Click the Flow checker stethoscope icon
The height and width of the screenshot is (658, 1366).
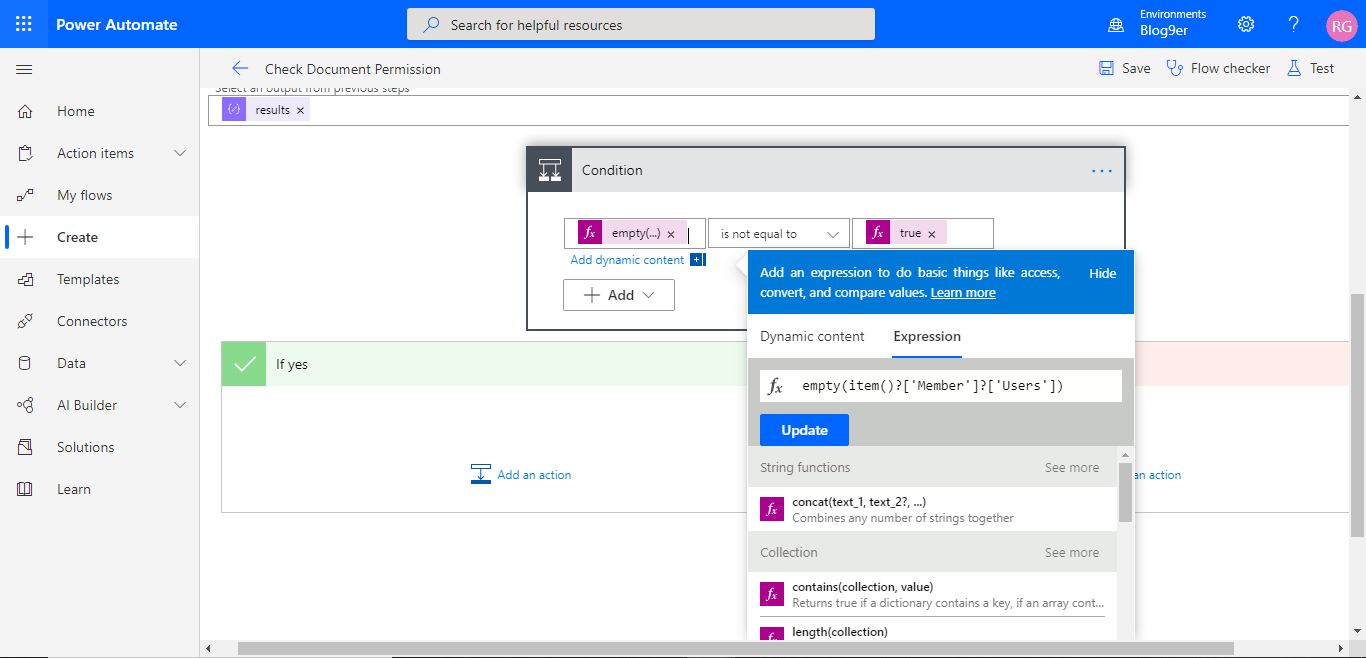[x=1175, y=68]
